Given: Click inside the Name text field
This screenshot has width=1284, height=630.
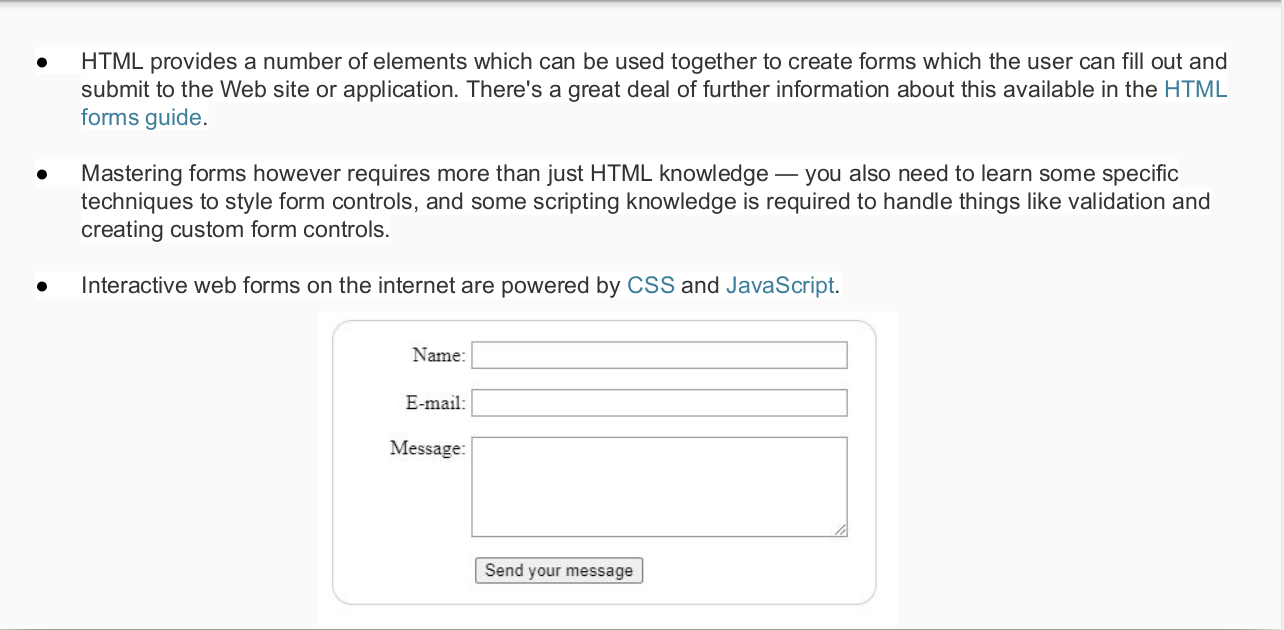Looking at the screenshot, I should 659,355.
